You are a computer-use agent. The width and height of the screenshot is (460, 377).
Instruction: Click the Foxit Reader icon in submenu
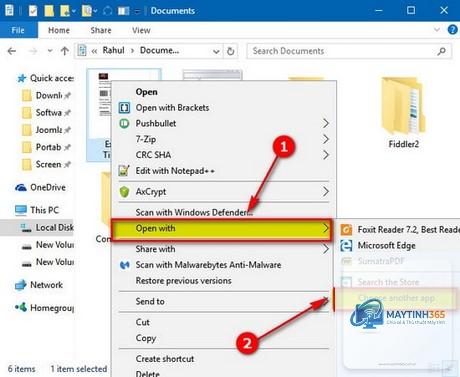[x=346, y=230]
